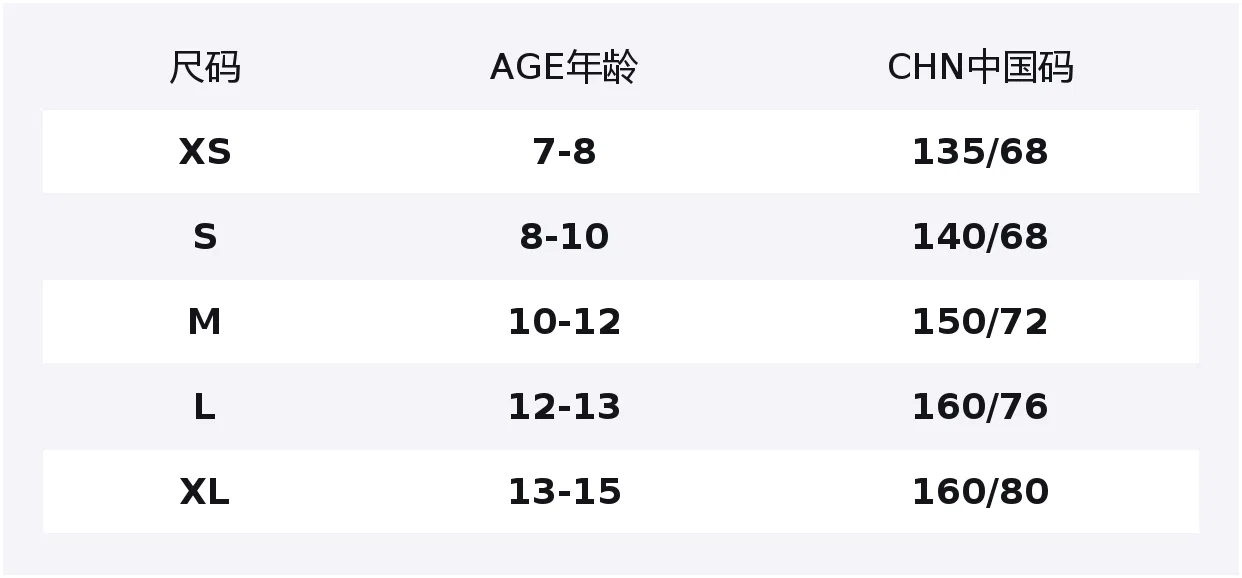Click the AGE年龄 column header
This screenshot has width=1242, height=578.
pos(564,68)
